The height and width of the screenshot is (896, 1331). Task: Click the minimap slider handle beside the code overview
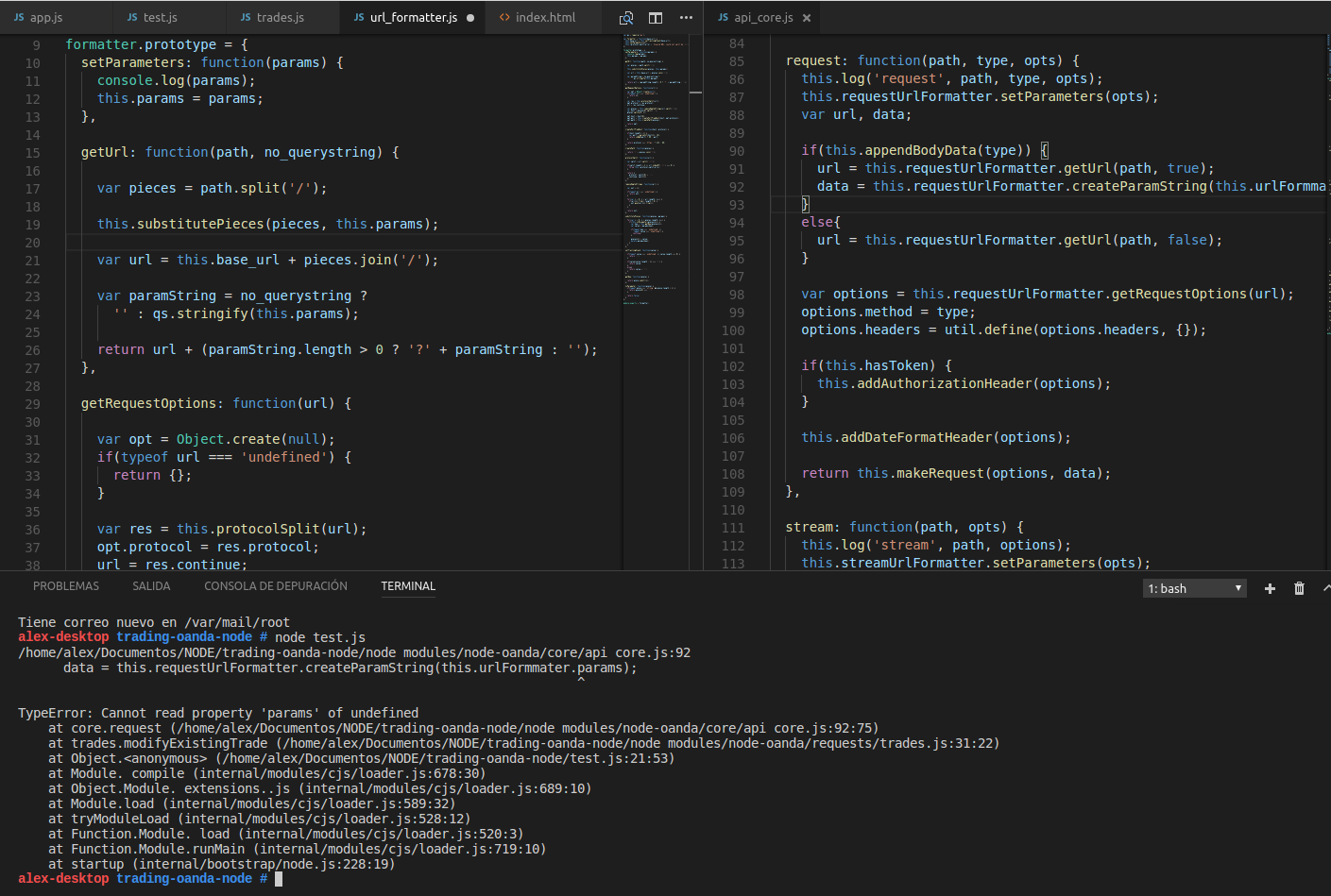coord(696,93)
